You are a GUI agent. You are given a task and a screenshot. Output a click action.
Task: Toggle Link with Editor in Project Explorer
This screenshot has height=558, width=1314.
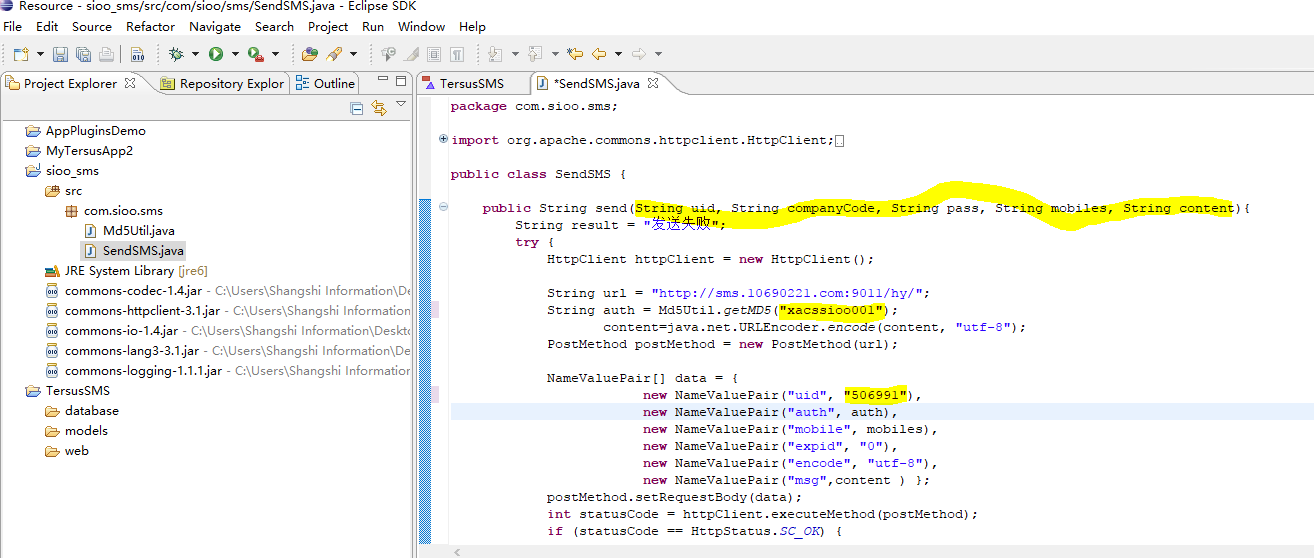[x=379, y=107]
